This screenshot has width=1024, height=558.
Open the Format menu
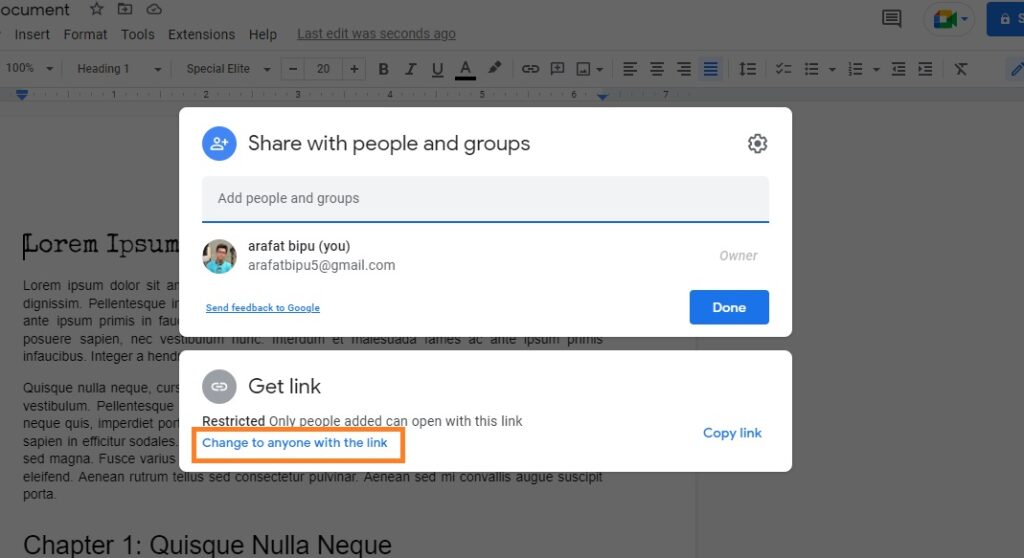[85, 34]
